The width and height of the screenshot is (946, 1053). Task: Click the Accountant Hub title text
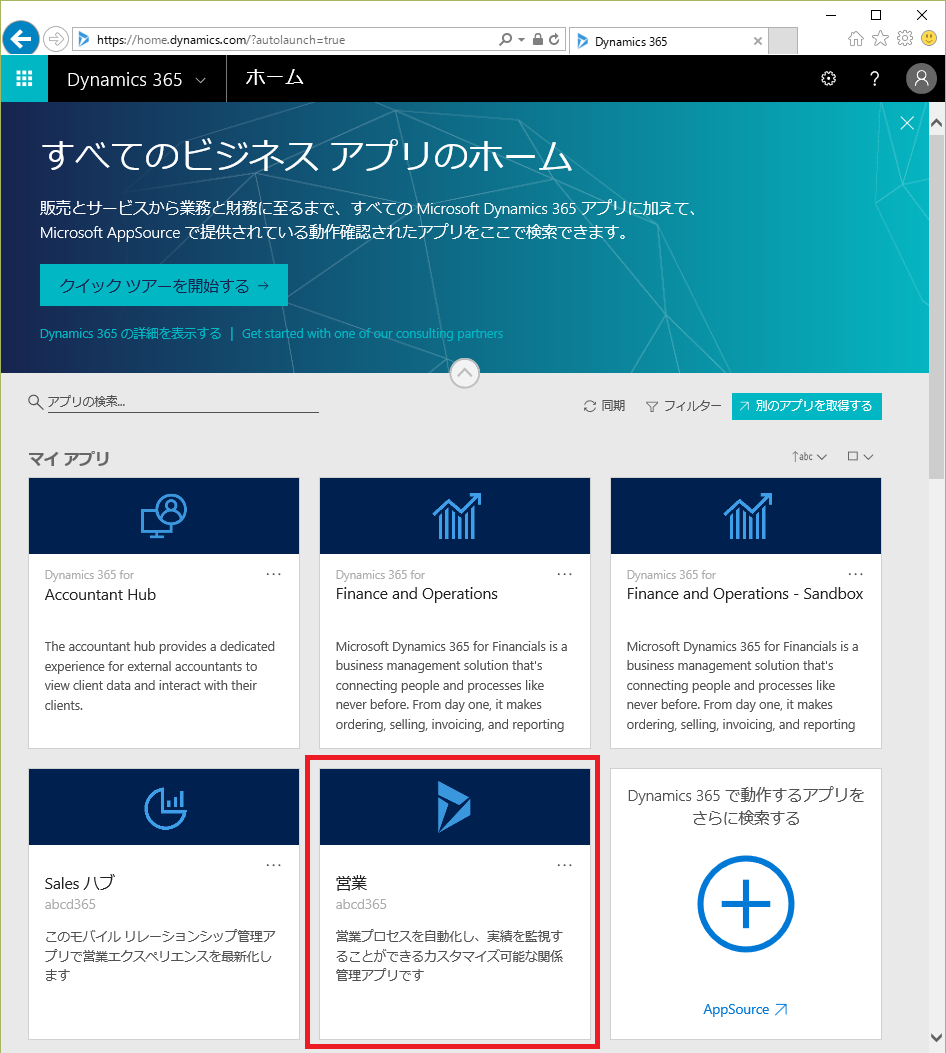pyautogui.click(x=100, y=595)
